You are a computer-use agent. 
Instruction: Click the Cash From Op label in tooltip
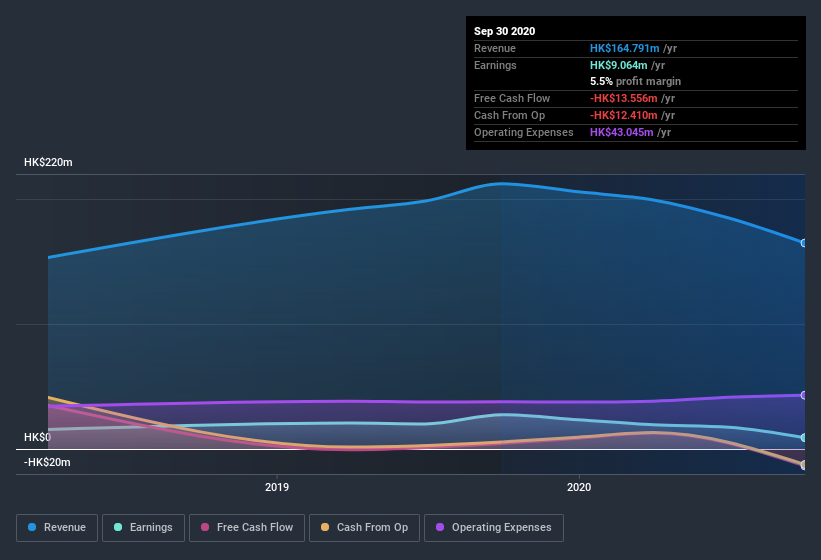509,115
